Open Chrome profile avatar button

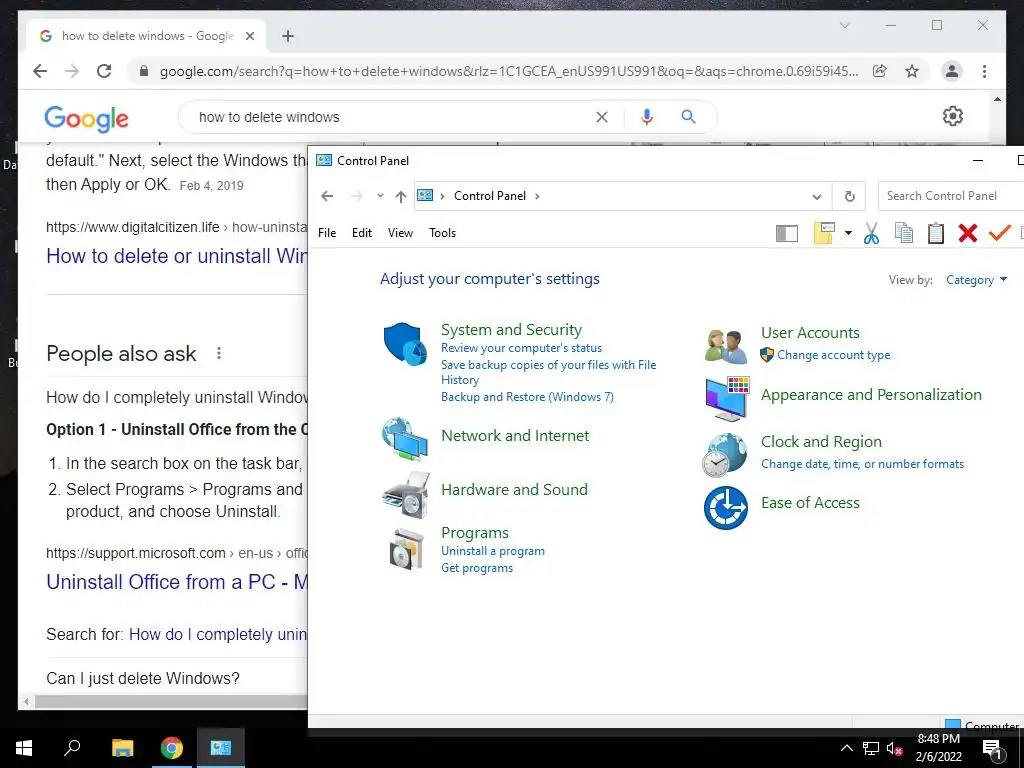click(952, 71)
